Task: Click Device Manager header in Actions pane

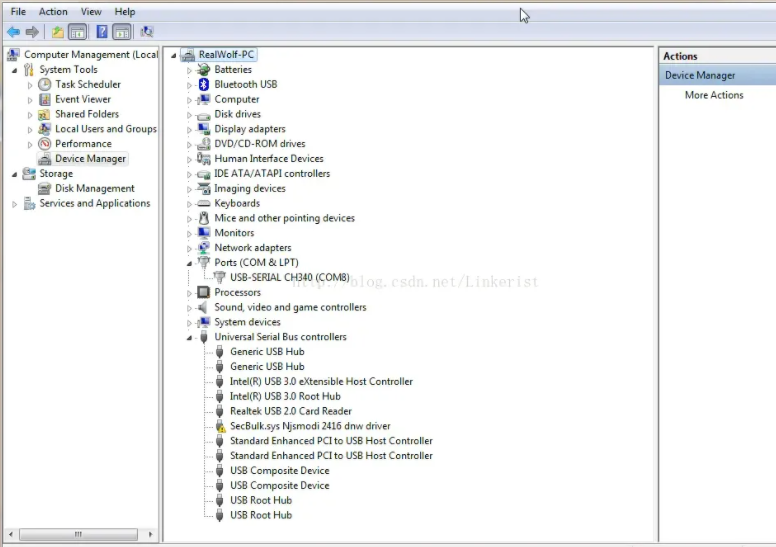Action: pos(718,75)
